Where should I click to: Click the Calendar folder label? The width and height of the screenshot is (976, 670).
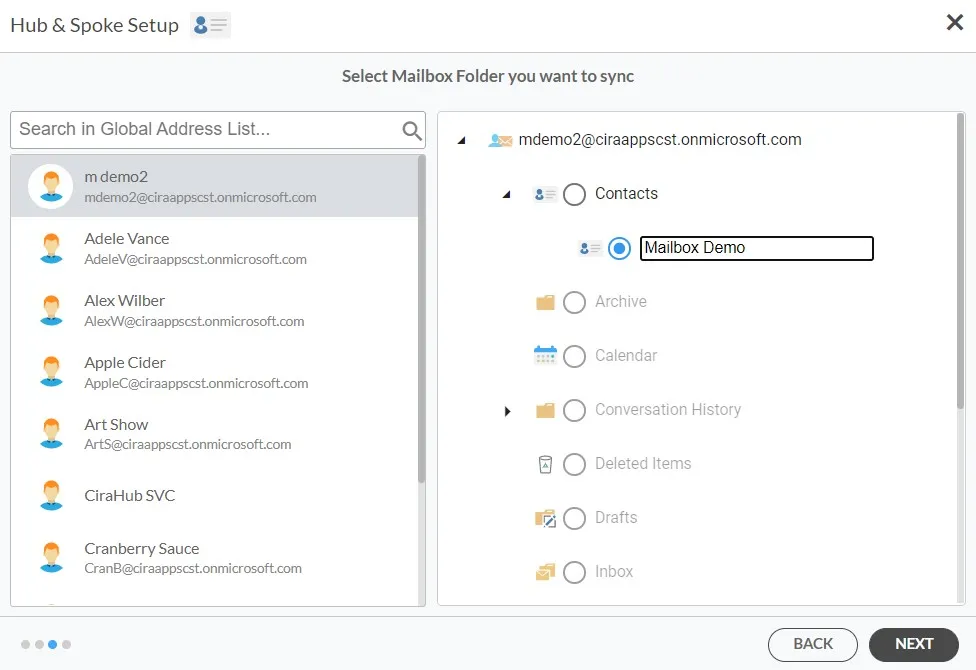coord(626,356)
